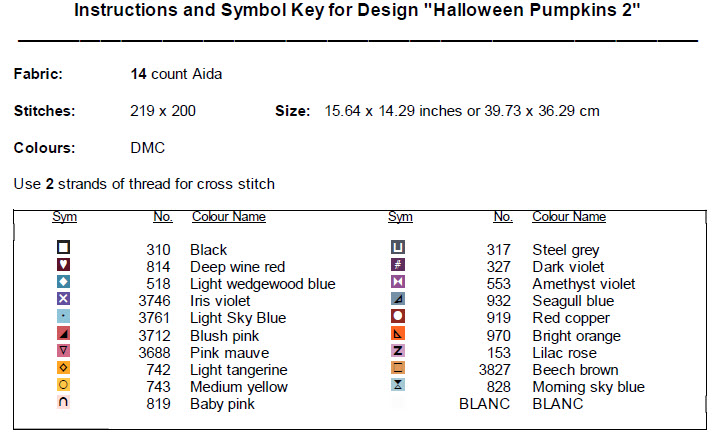The height and width of the screenshot is (442, 721).
Task: Click the Lilac rose Z symbol
Action: coord(398,351)
